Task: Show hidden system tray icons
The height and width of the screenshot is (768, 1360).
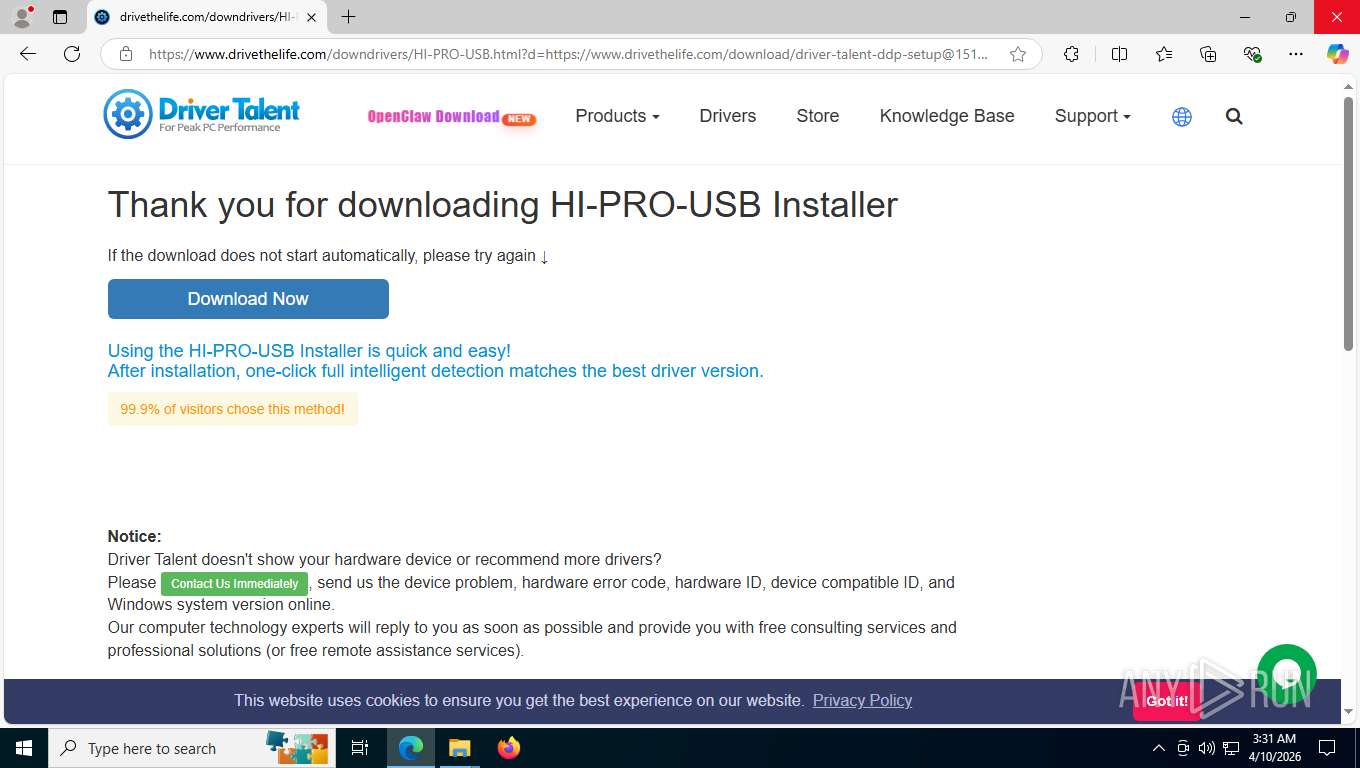Action: click(1159, 748)
